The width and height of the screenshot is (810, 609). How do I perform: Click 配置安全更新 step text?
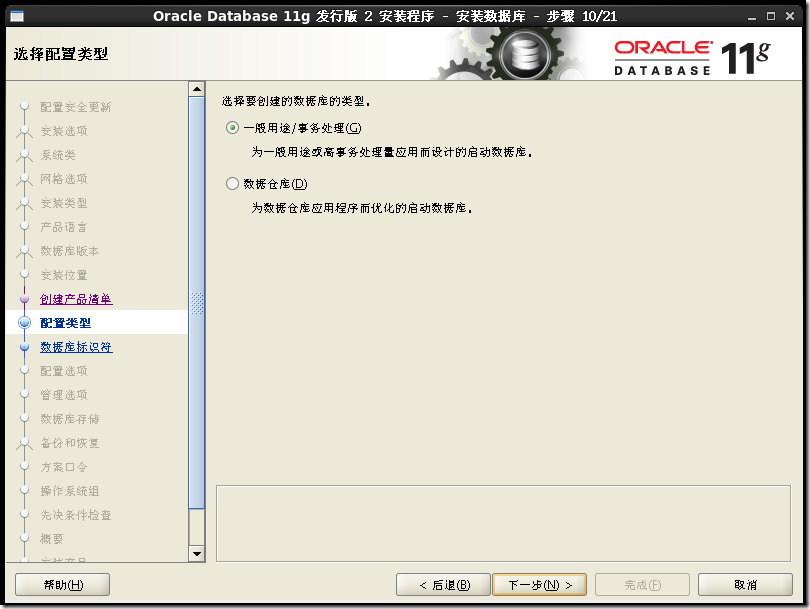(x=75, y=107)
